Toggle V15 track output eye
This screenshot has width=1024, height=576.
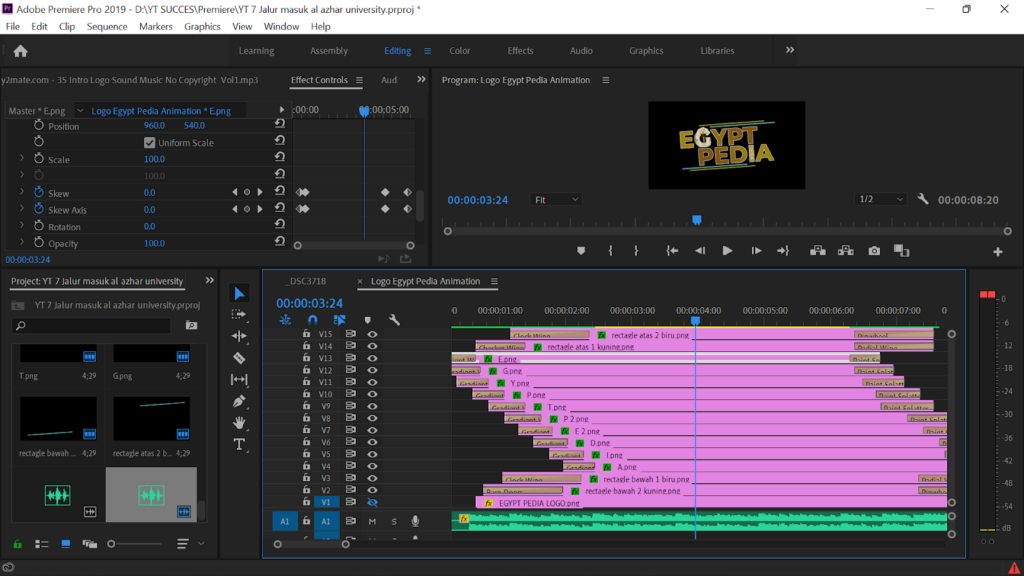[372, 334]
